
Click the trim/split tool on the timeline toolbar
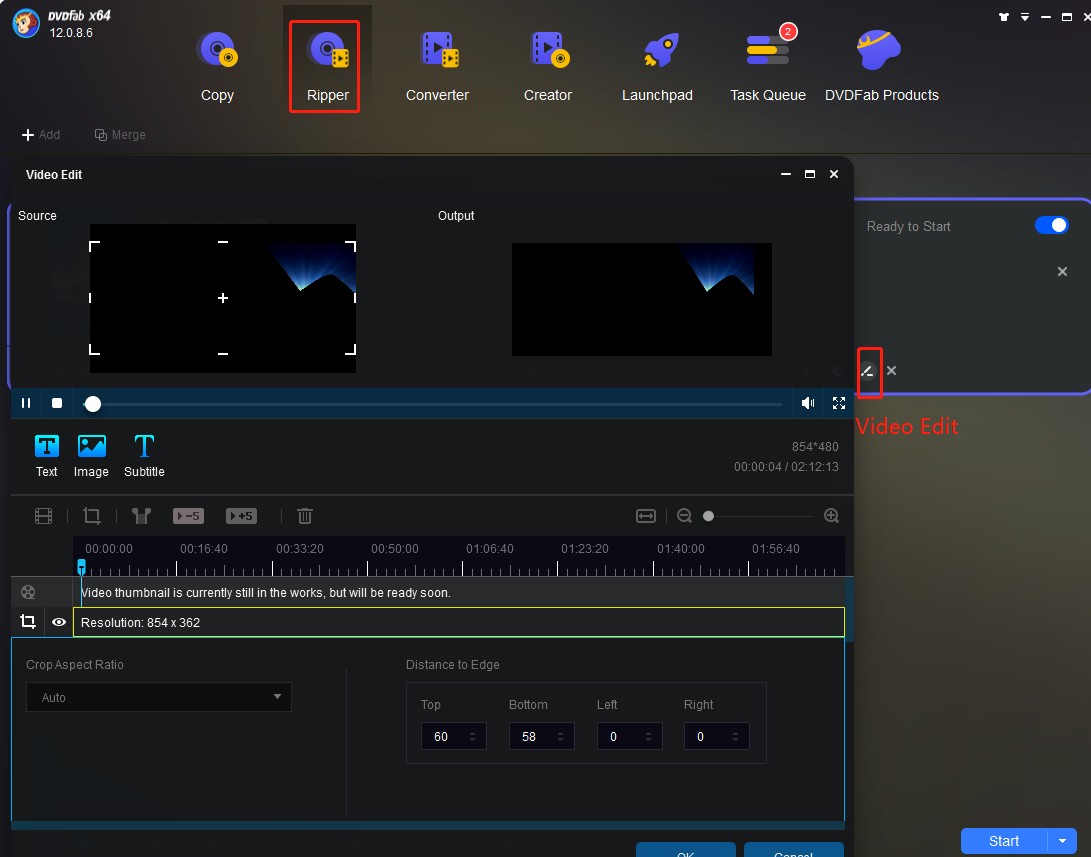point(140,515)
